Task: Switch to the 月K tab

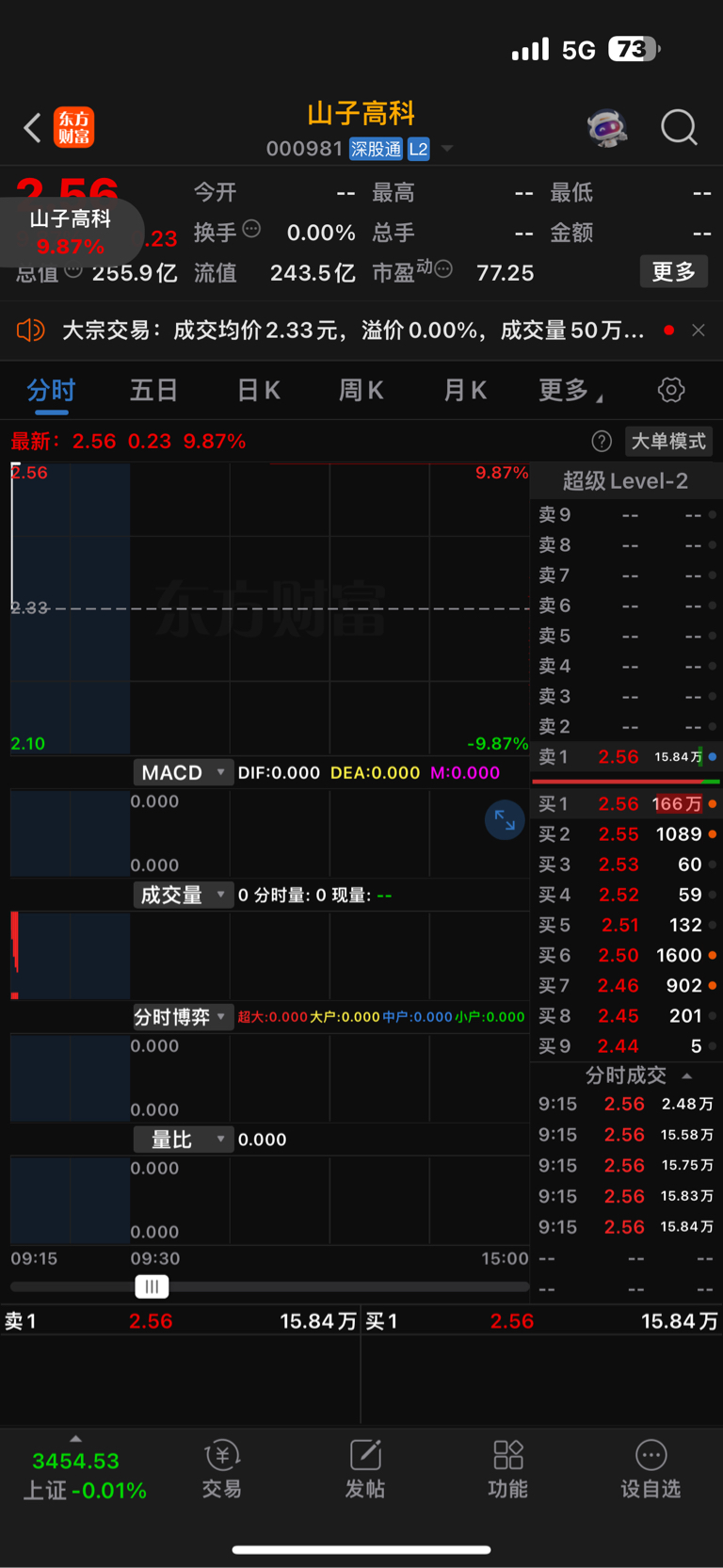Action: (465, 390)
